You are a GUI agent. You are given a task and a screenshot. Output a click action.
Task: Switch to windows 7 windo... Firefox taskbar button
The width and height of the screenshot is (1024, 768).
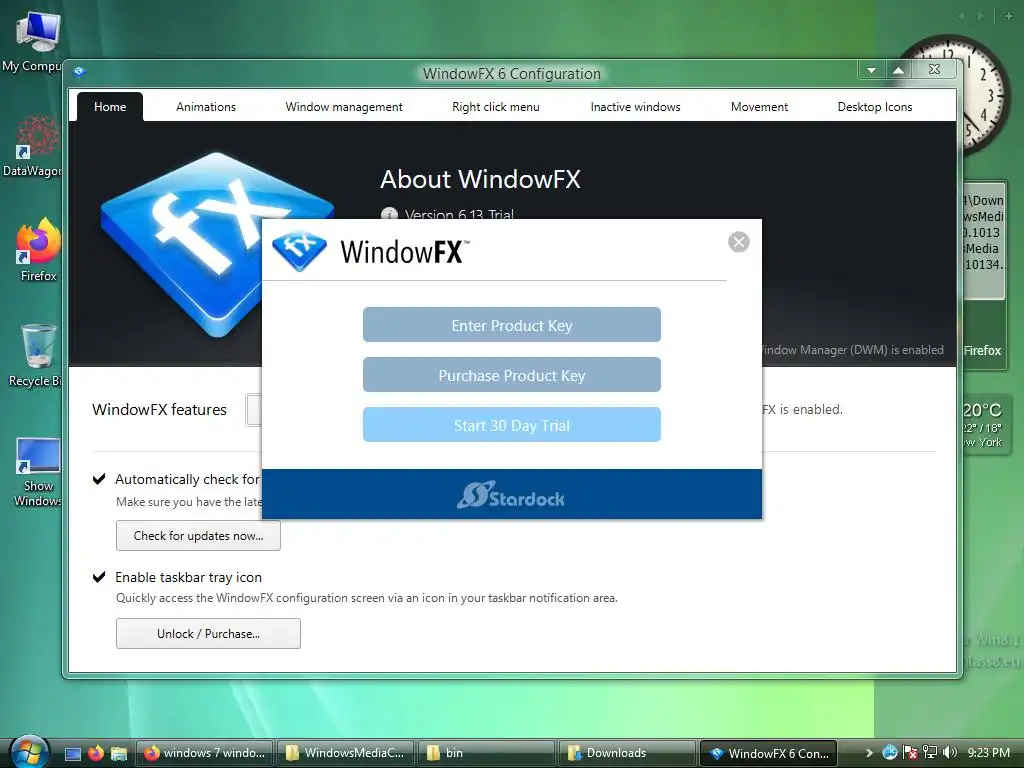coord(204,753)
